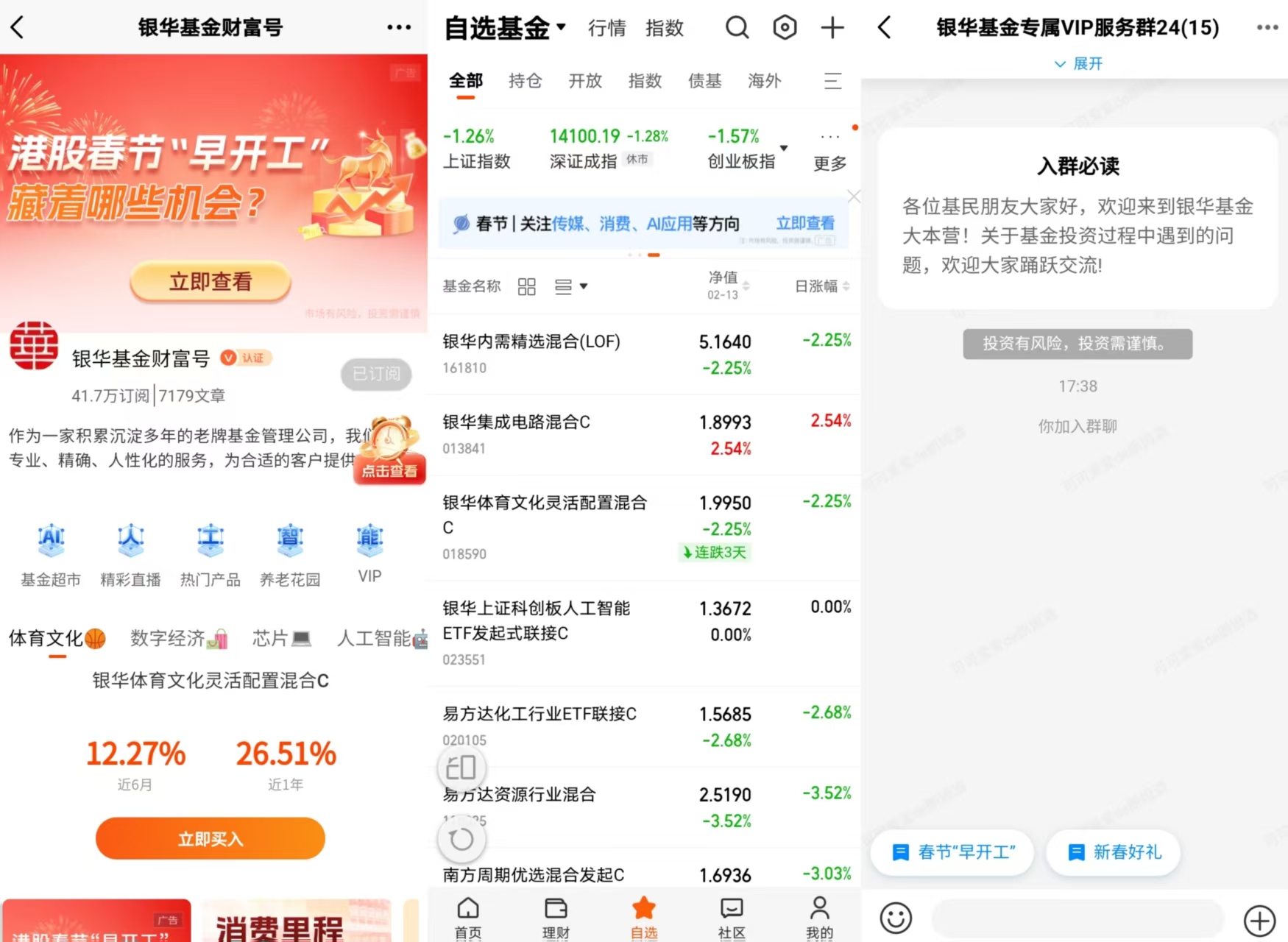1288x942 pixels.
Task: Open 银华集成电路混合C fund row
Action: (644, 435)
